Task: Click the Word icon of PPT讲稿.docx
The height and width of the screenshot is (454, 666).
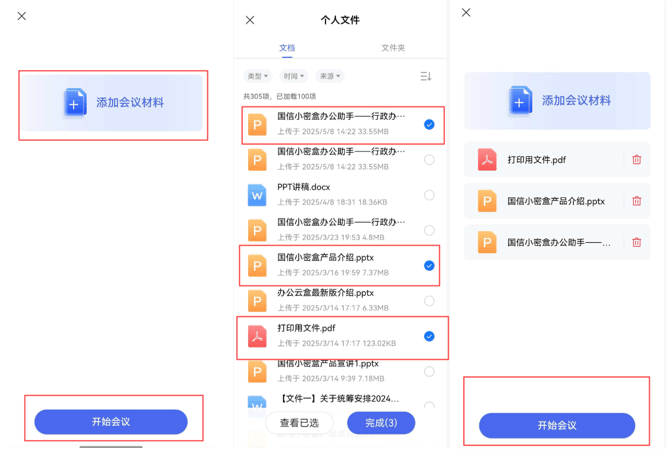Action: click(257, 195)
